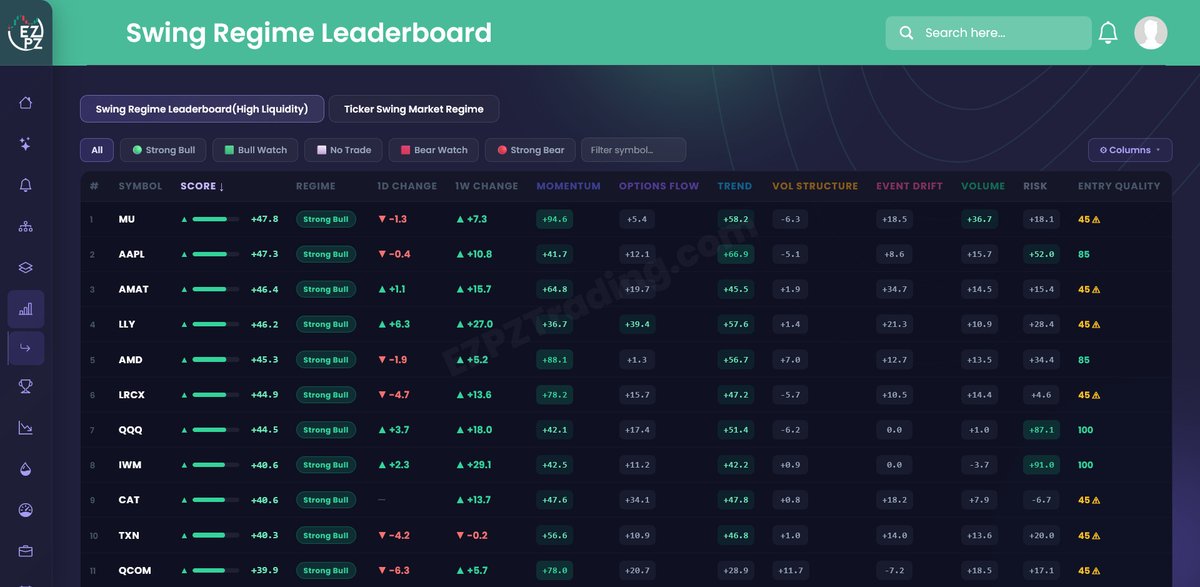
Task: Select the All regime filter
Action: pyautogui.click(x=97, y=150)
